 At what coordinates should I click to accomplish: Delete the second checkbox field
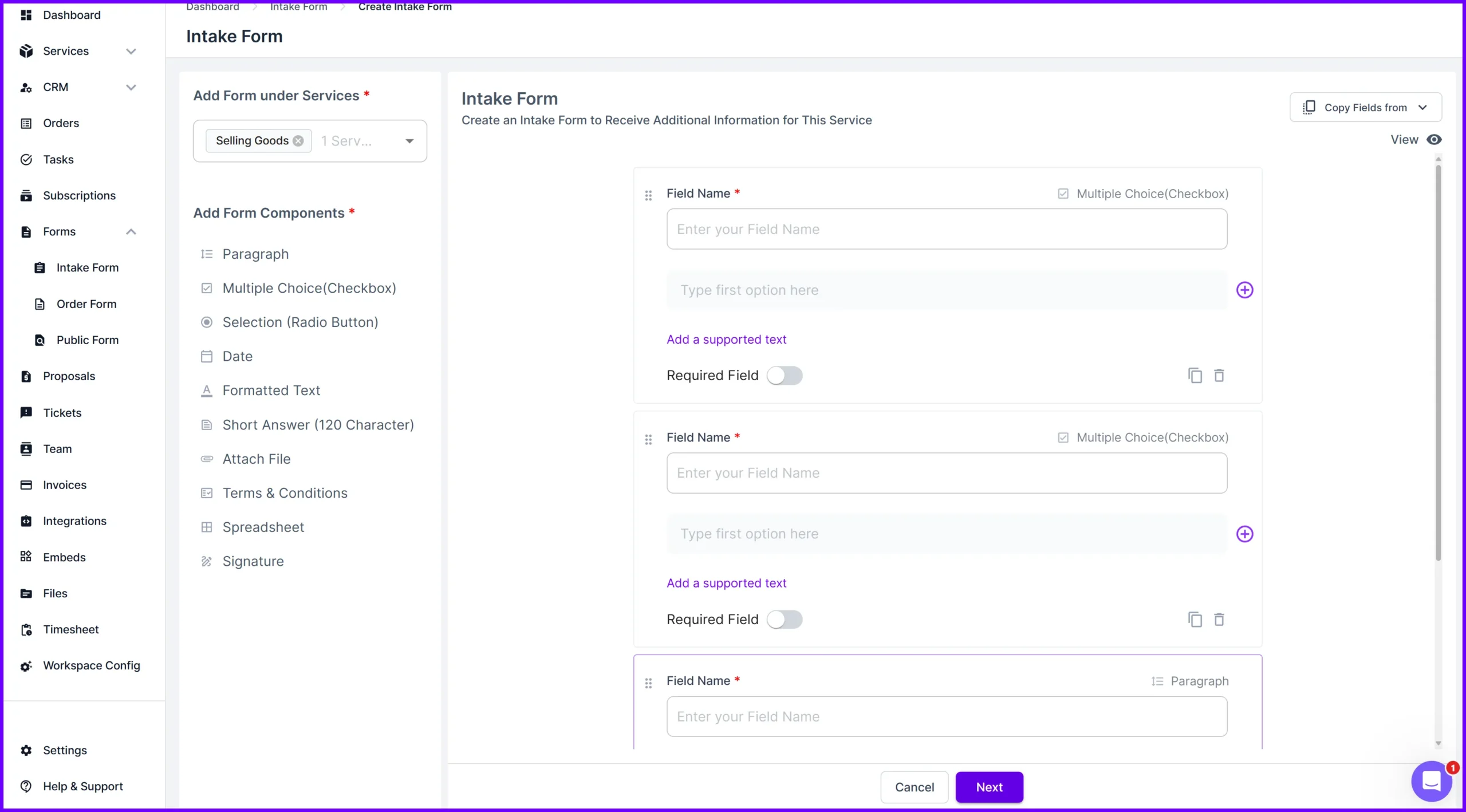pos(1219,620)
